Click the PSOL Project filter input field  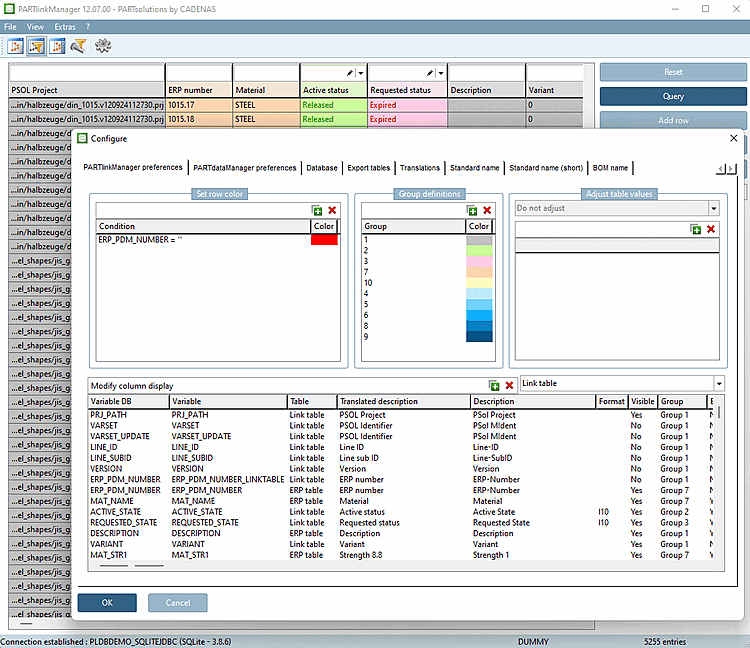coord(86,73)
